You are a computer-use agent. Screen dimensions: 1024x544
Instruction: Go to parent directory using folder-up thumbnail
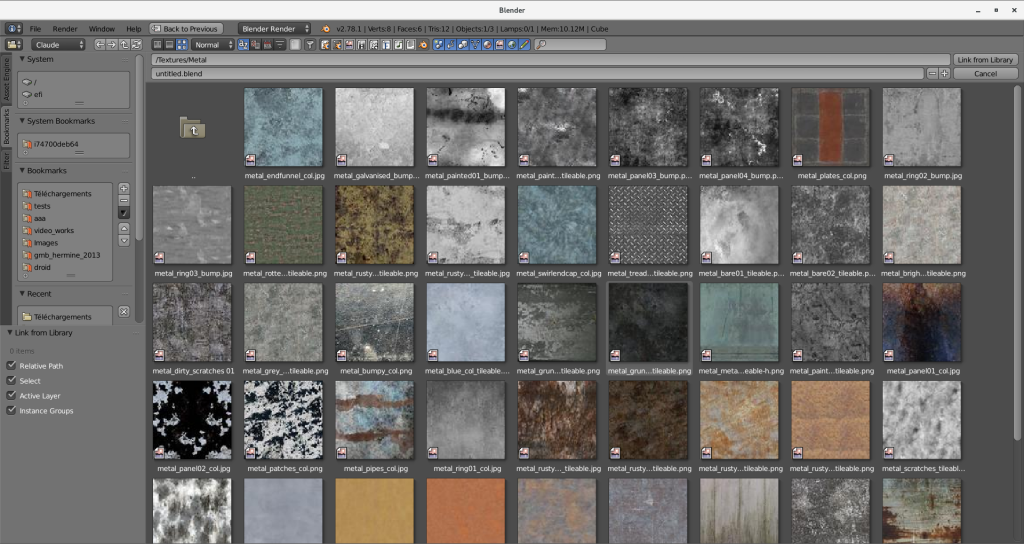click(192, 127)
